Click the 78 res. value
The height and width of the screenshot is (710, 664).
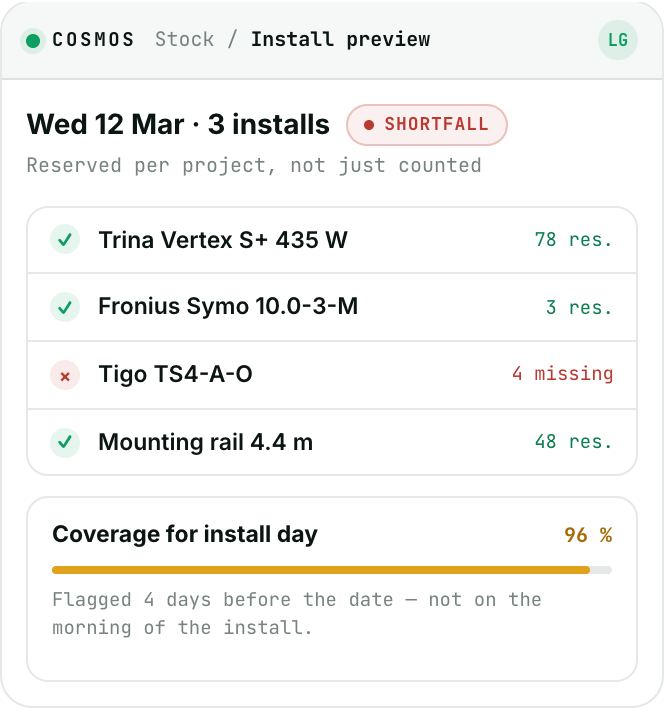(573, 240)
